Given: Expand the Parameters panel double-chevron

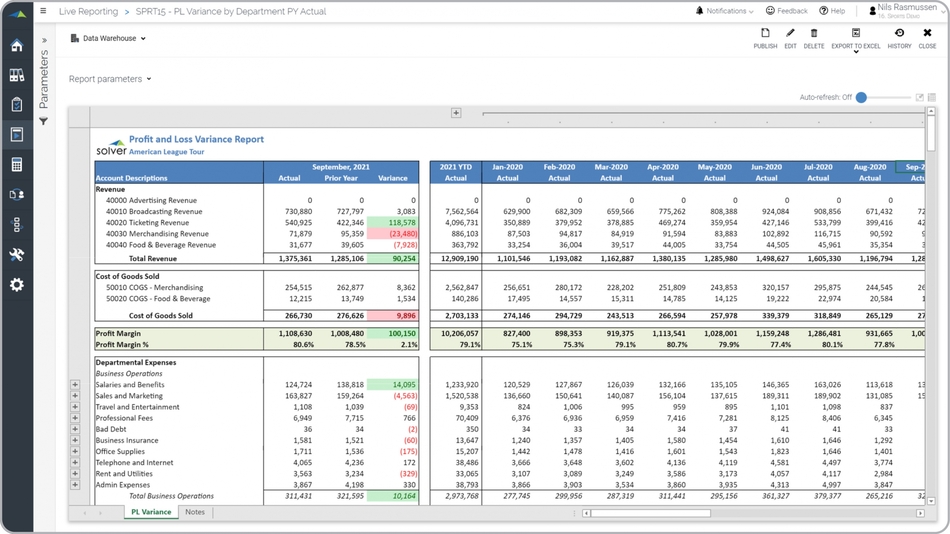Looking at the screenshot, I should (44, 41).
